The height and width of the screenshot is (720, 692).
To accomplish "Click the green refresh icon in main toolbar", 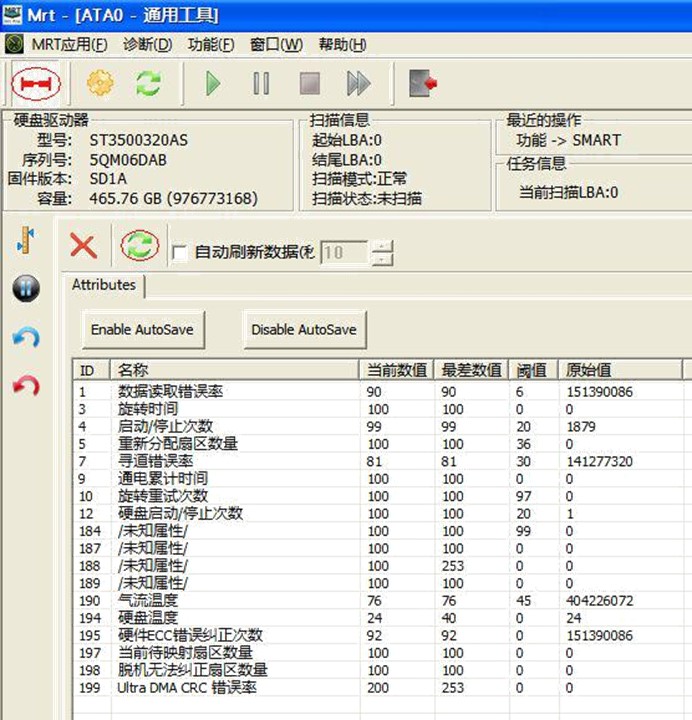I will [148, 83].
